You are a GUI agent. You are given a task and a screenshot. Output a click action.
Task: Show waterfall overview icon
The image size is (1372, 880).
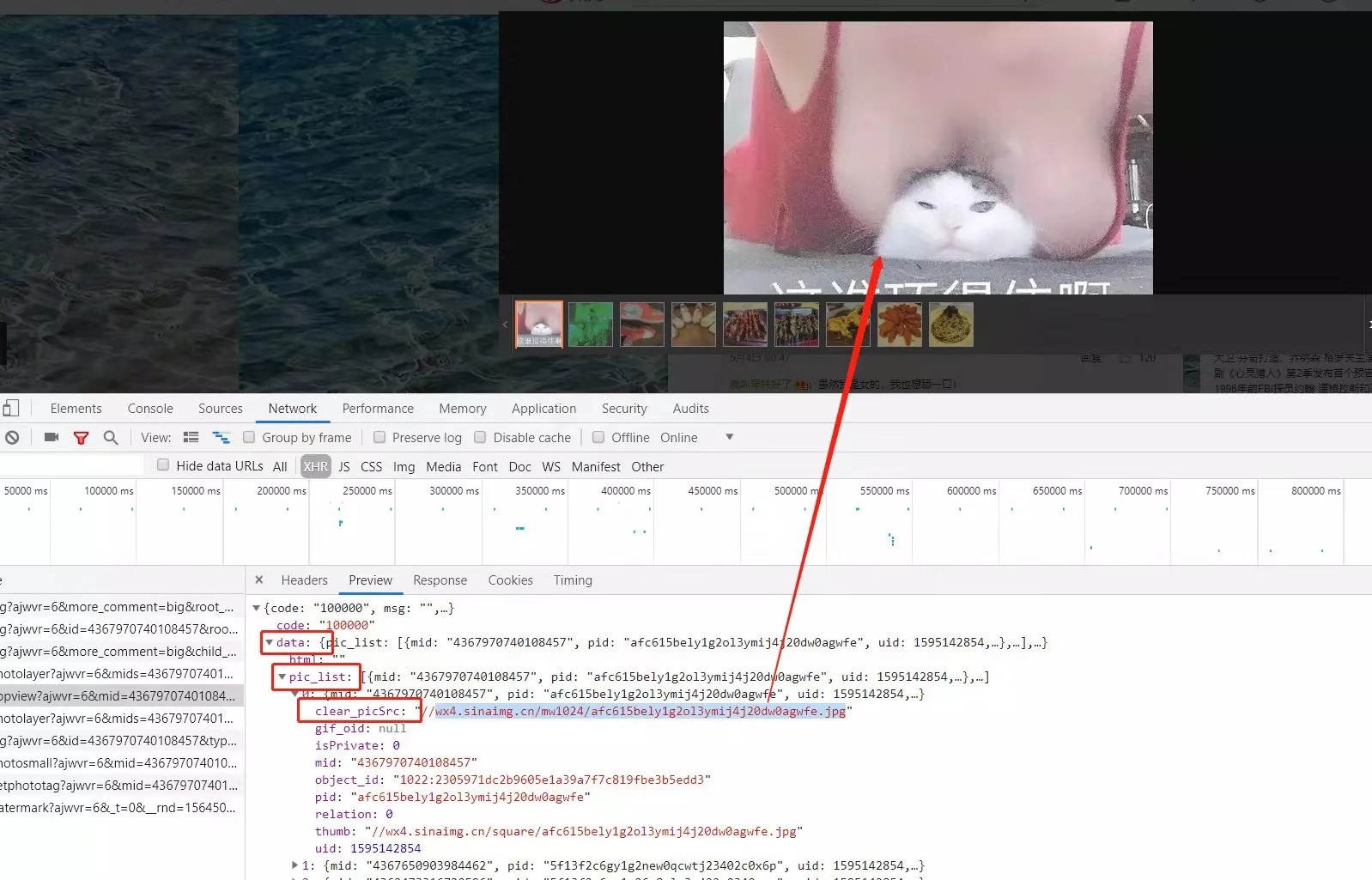222,438
